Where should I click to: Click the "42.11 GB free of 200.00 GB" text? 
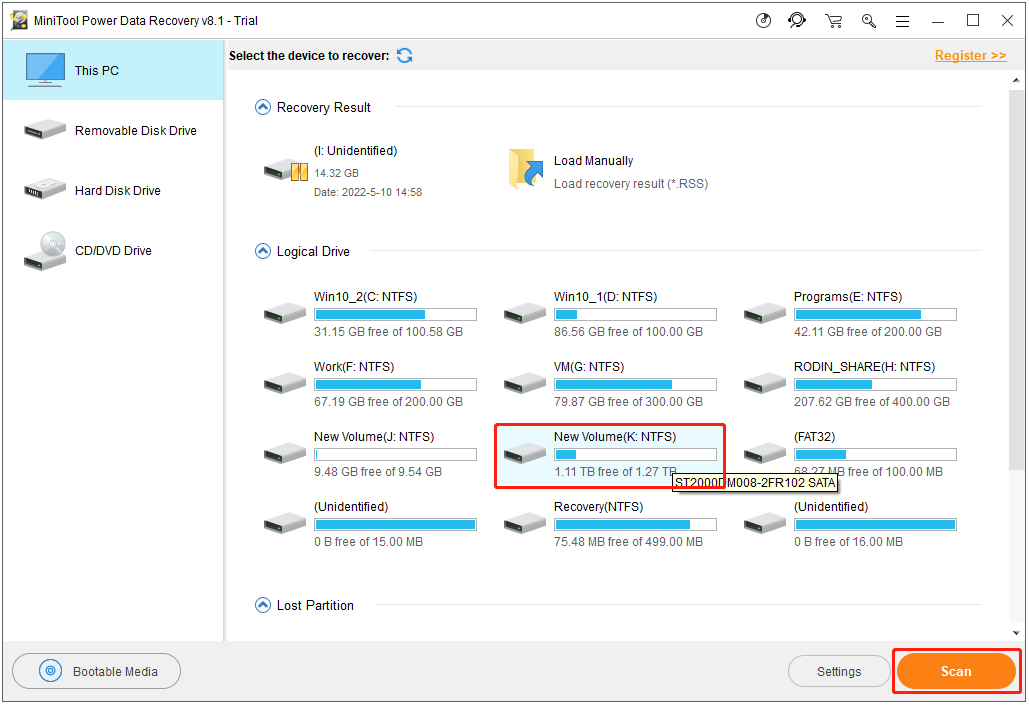tap(868, 332)
